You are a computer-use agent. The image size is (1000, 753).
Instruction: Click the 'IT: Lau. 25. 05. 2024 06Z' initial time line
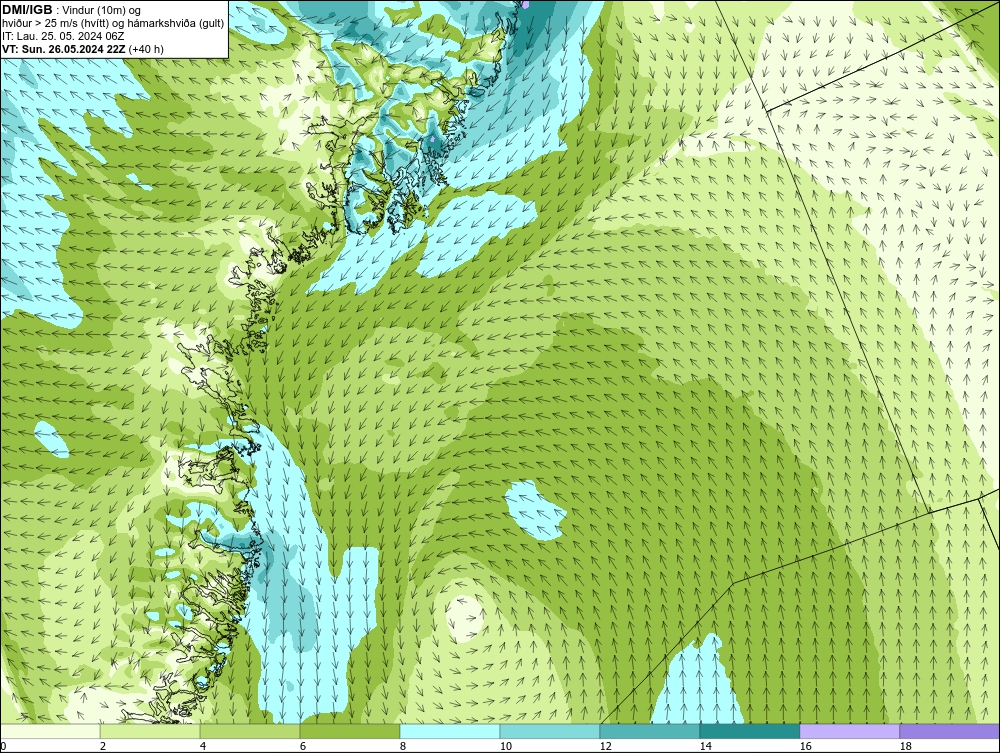coord(63,36)
